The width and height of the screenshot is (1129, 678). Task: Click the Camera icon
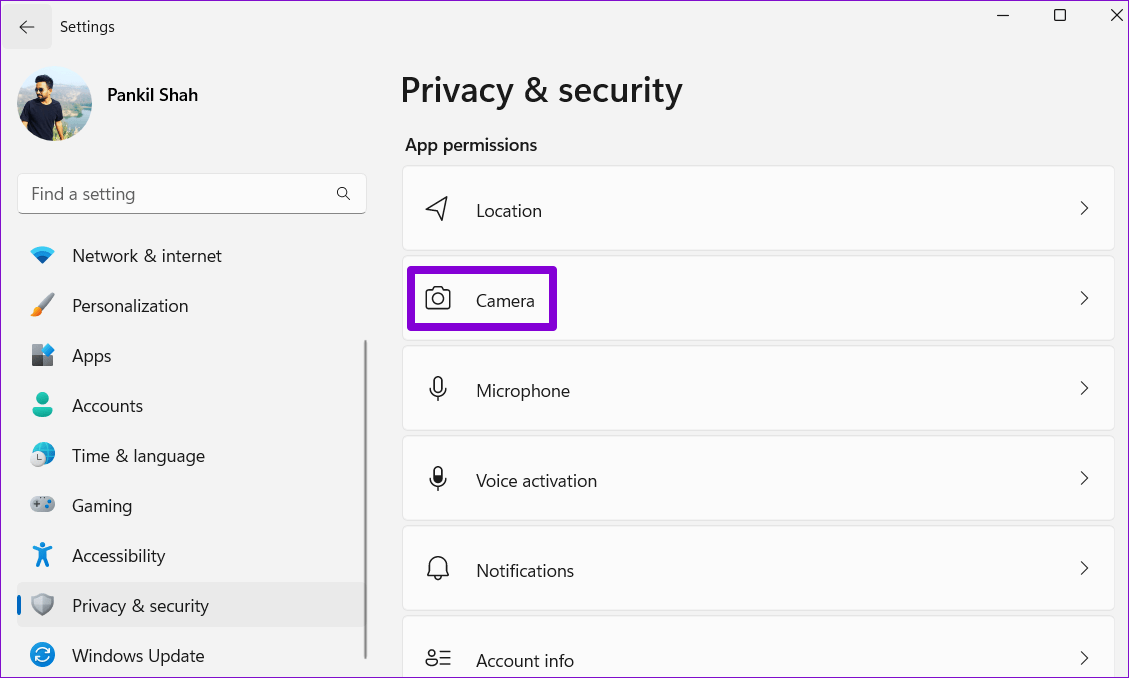438,299
